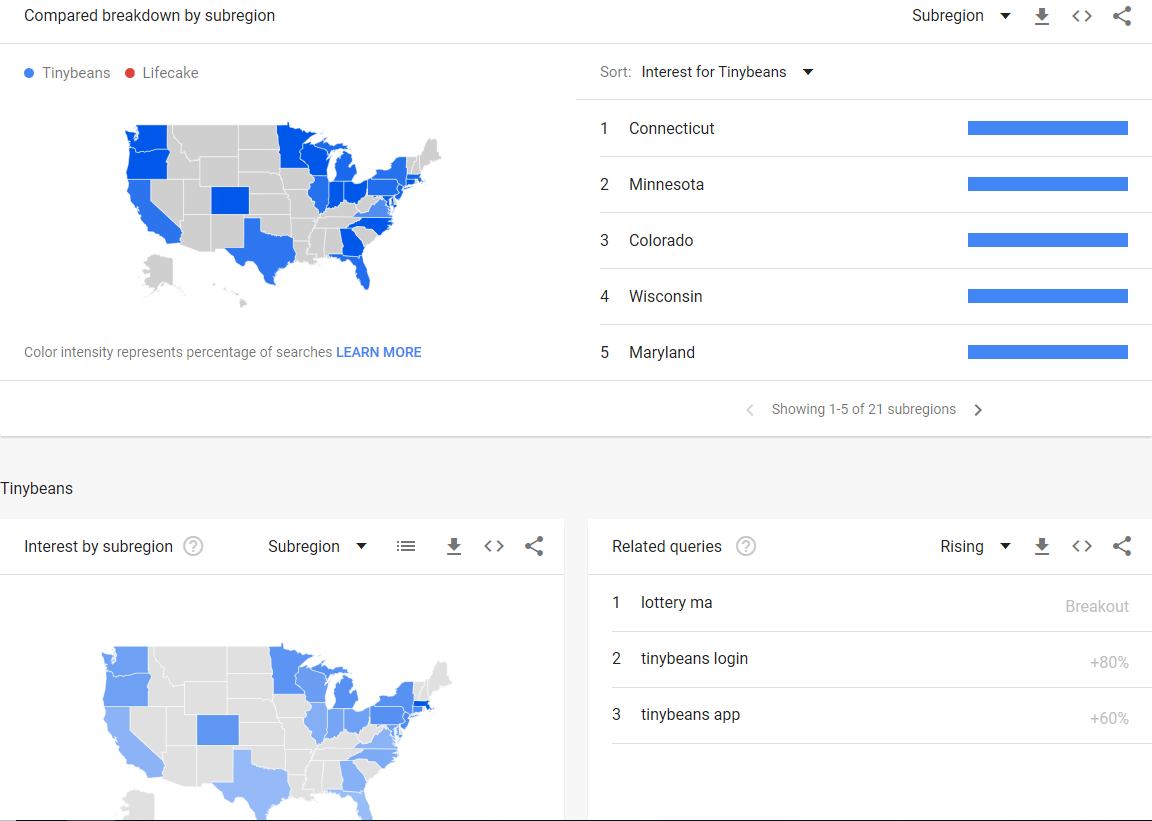Viewport: 1152px width, 821px height.
Task: Expand the Sort Interest for Tinybeans dropdown
Action: point(727,72)
